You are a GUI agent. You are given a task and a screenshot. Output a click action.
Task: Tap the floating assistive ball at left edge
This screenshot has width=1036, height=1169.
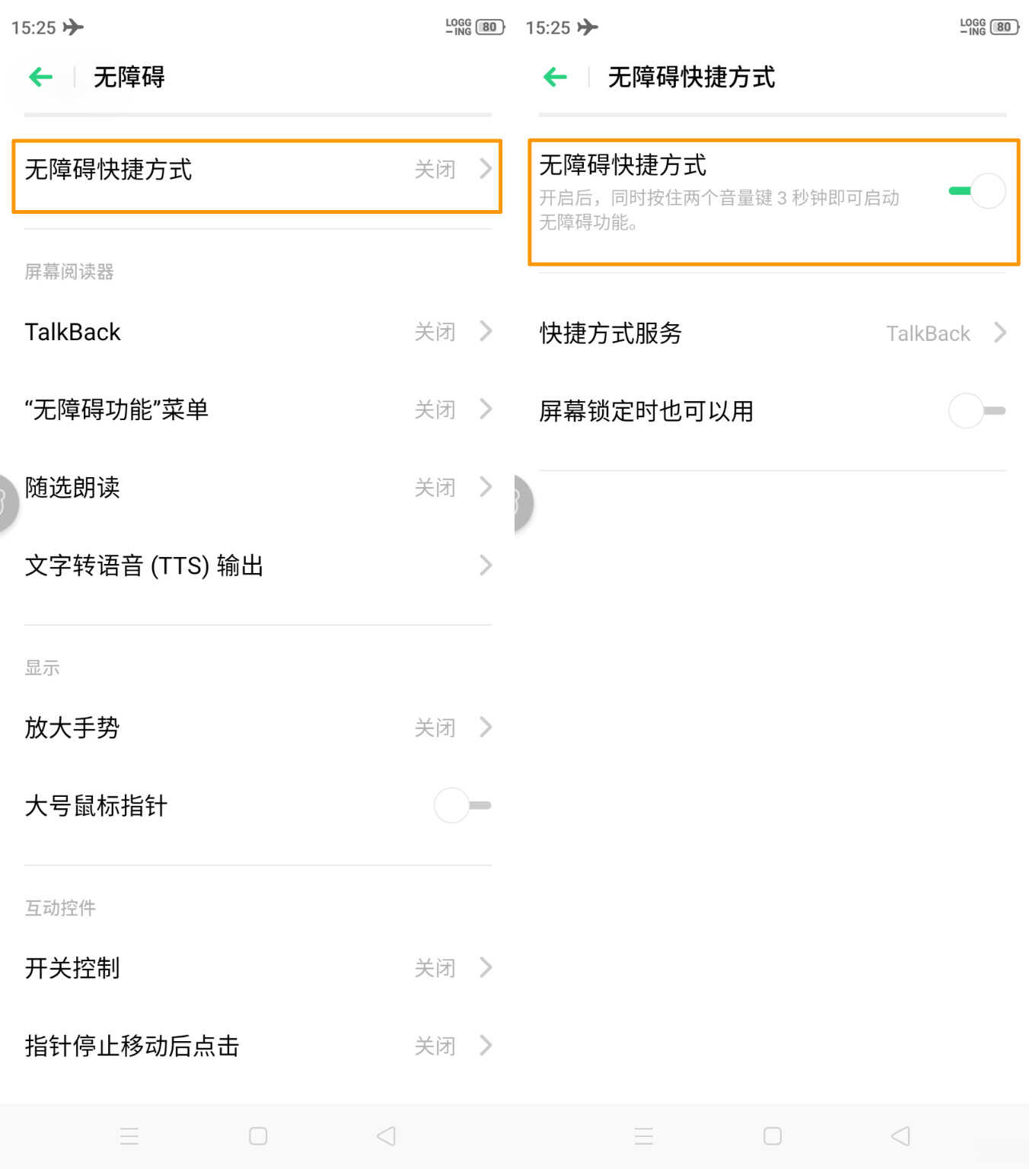point(8,502)
